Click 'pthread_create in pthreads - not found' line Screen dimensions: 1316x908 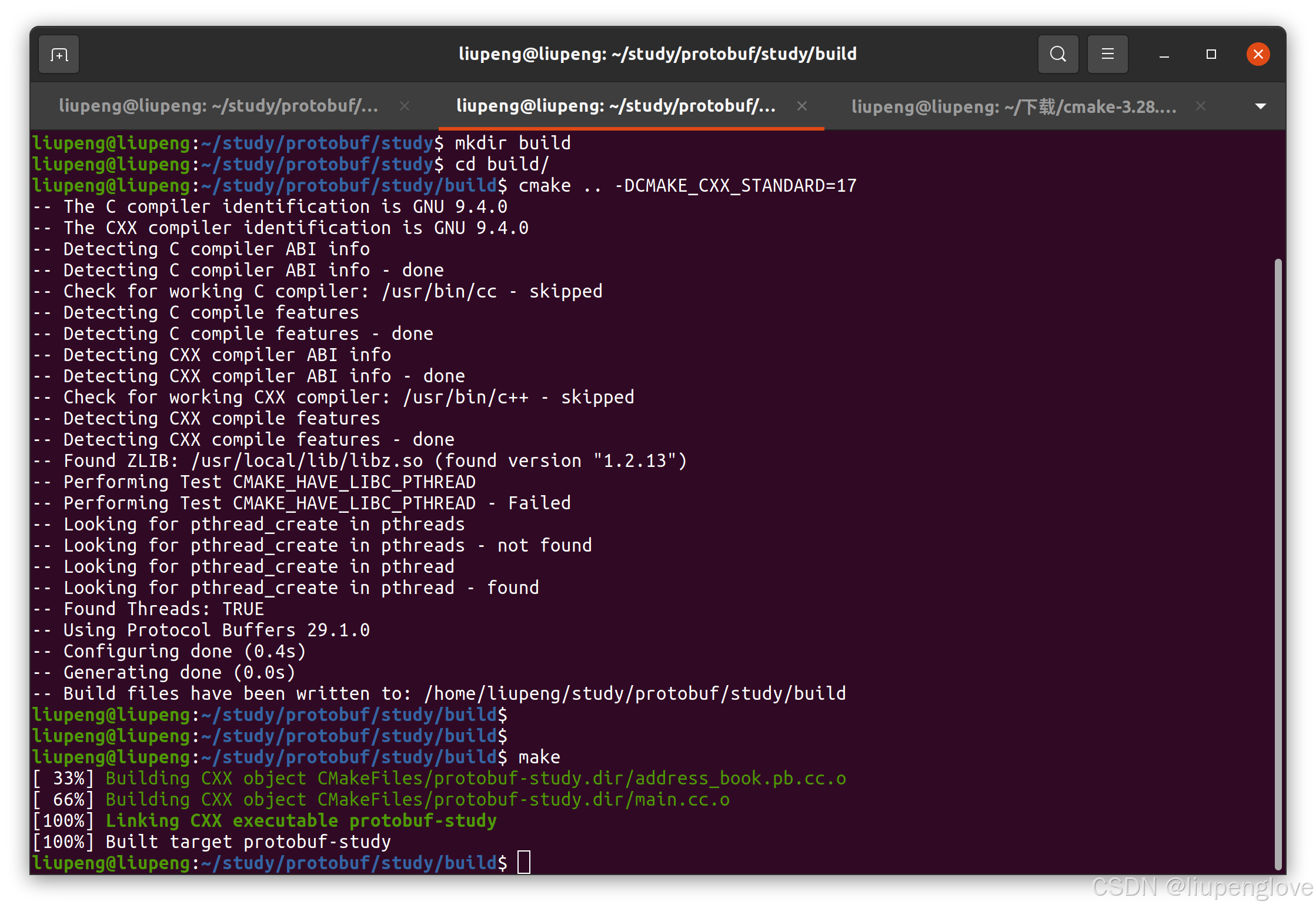[x=312, y=545]
